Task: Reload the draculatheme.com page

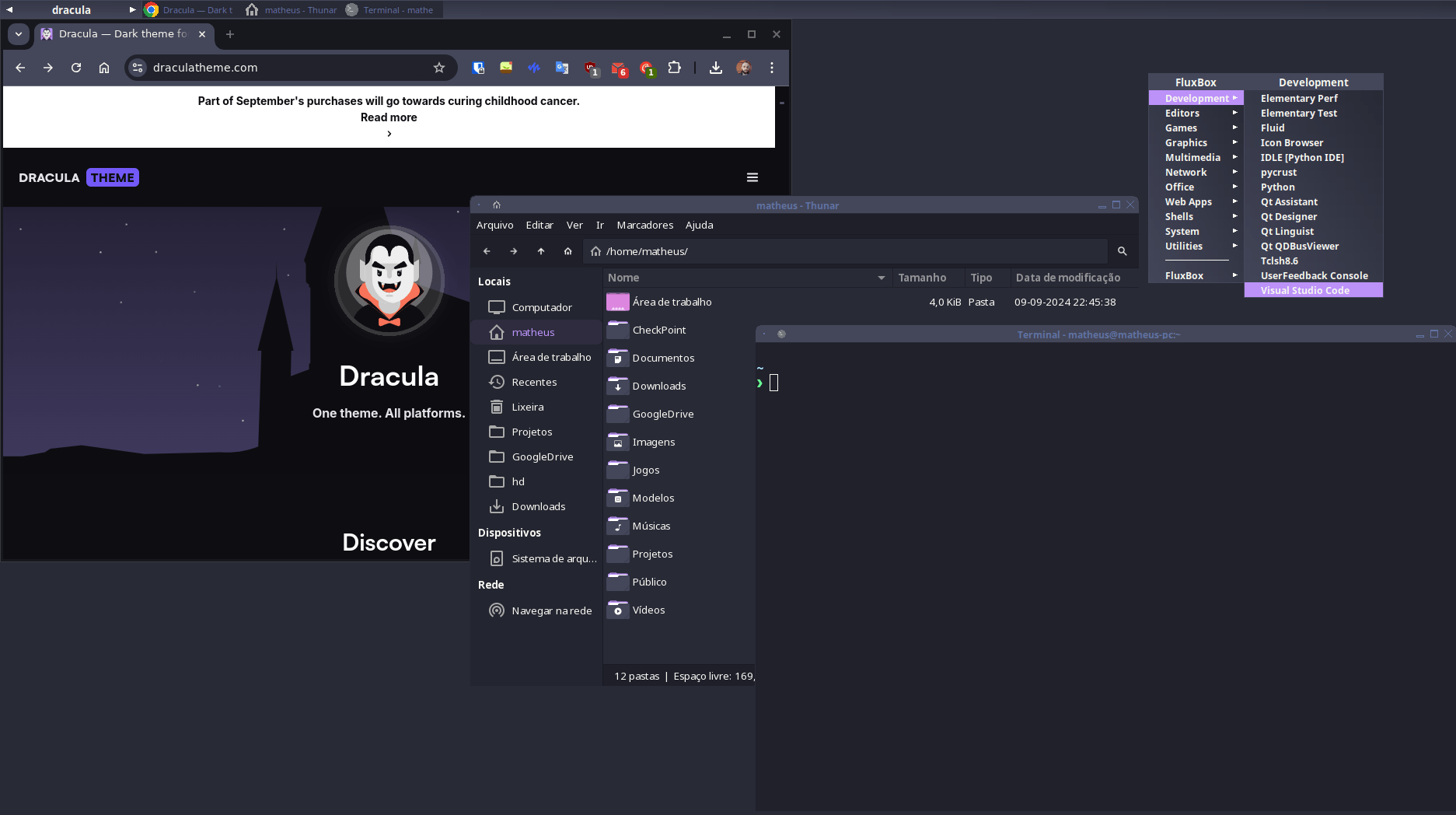Action: pyautogui.click(x=76, y=68)
